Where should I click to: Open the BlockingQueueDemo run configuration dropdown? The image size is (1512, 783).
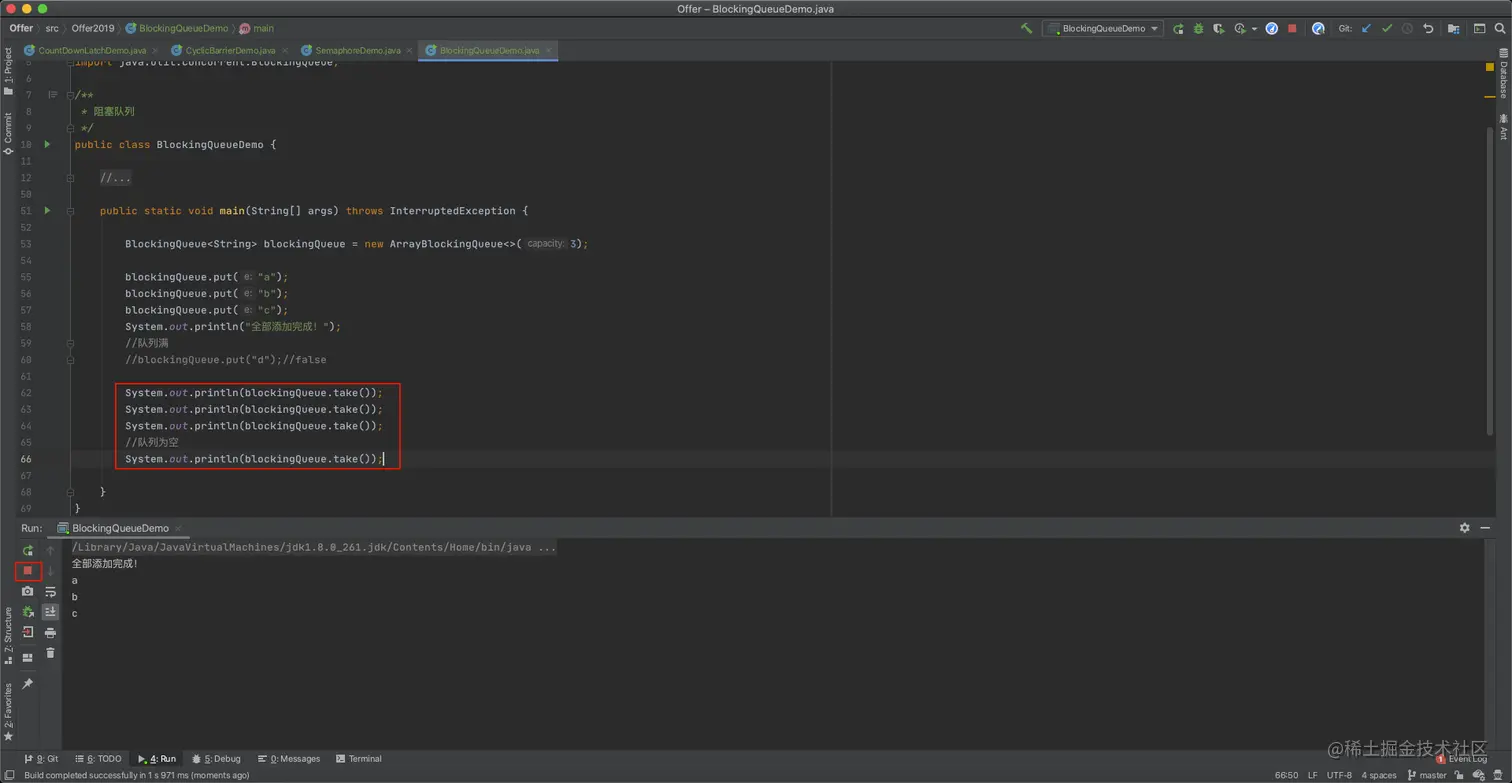tap(1102, 28)
